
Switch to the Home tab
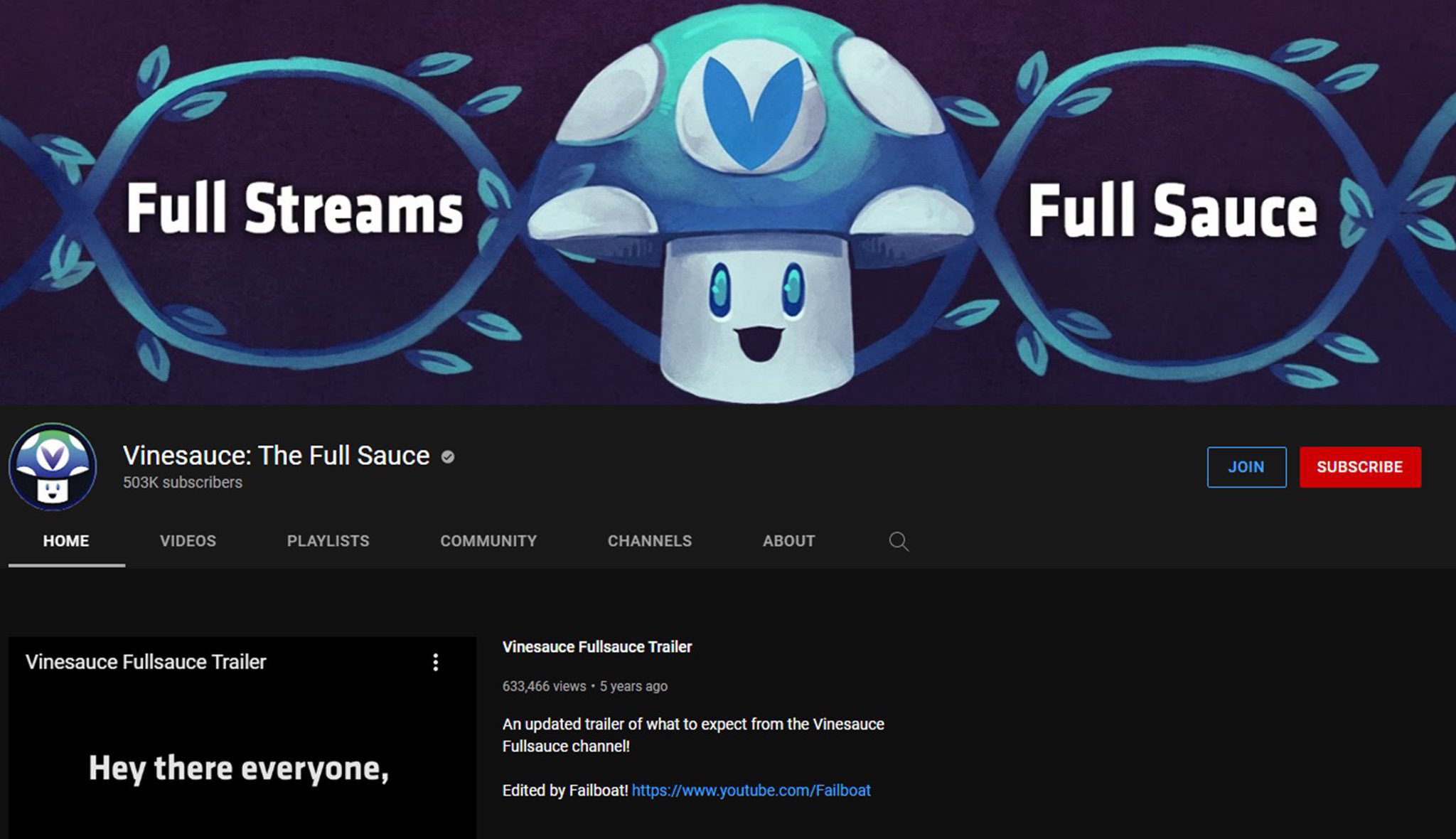66,541
